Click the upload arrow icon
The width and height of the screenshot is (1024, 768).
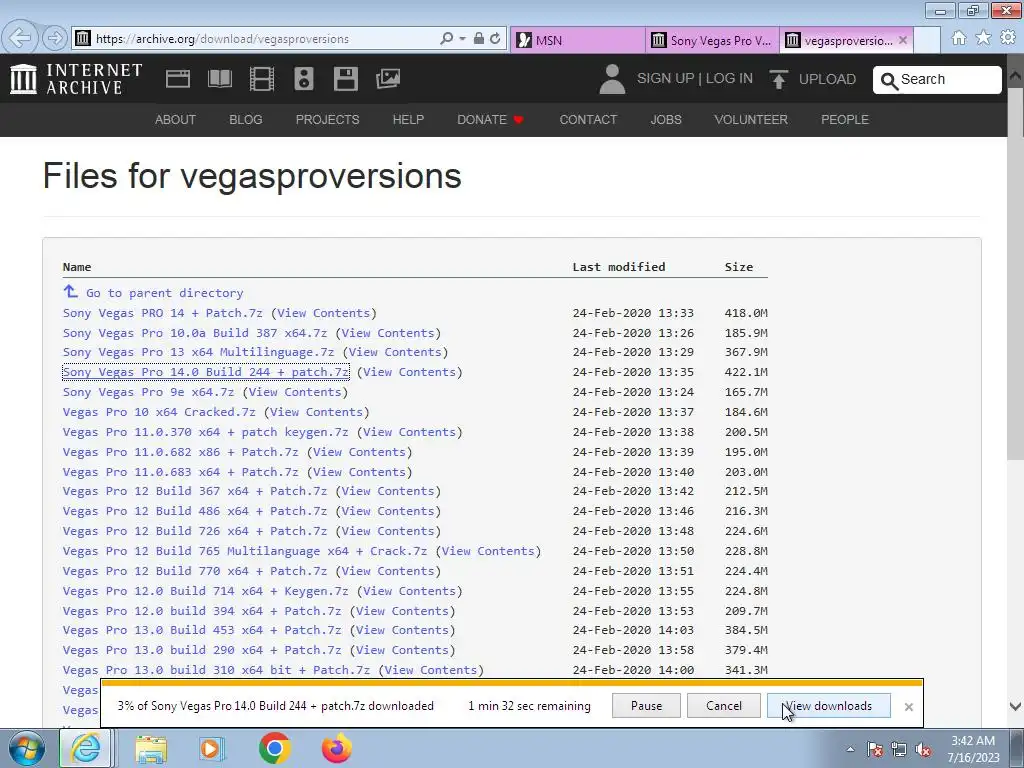tap(778, 79)
